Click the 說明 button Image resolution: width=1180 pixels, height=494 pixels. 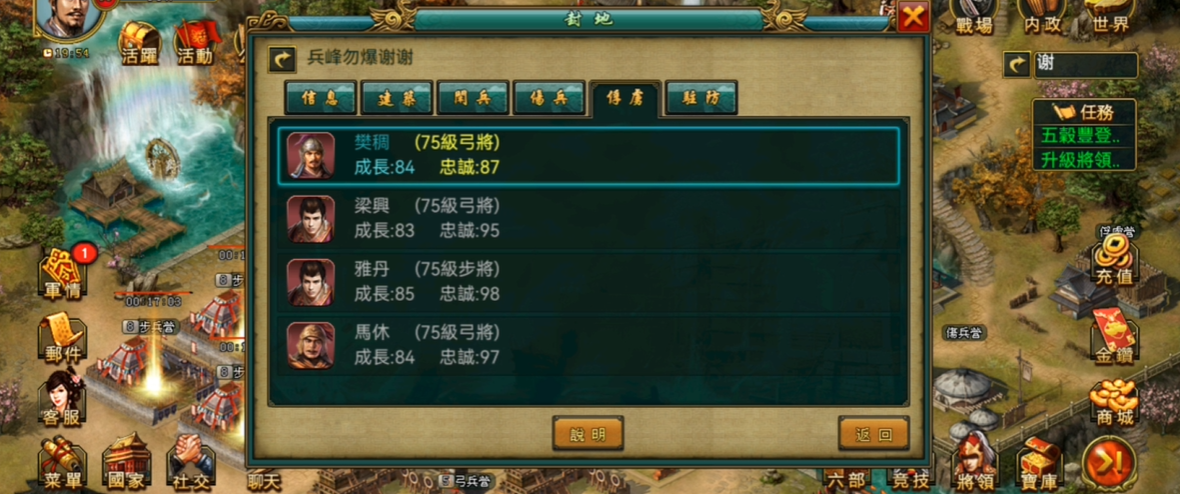pos(588,434)
